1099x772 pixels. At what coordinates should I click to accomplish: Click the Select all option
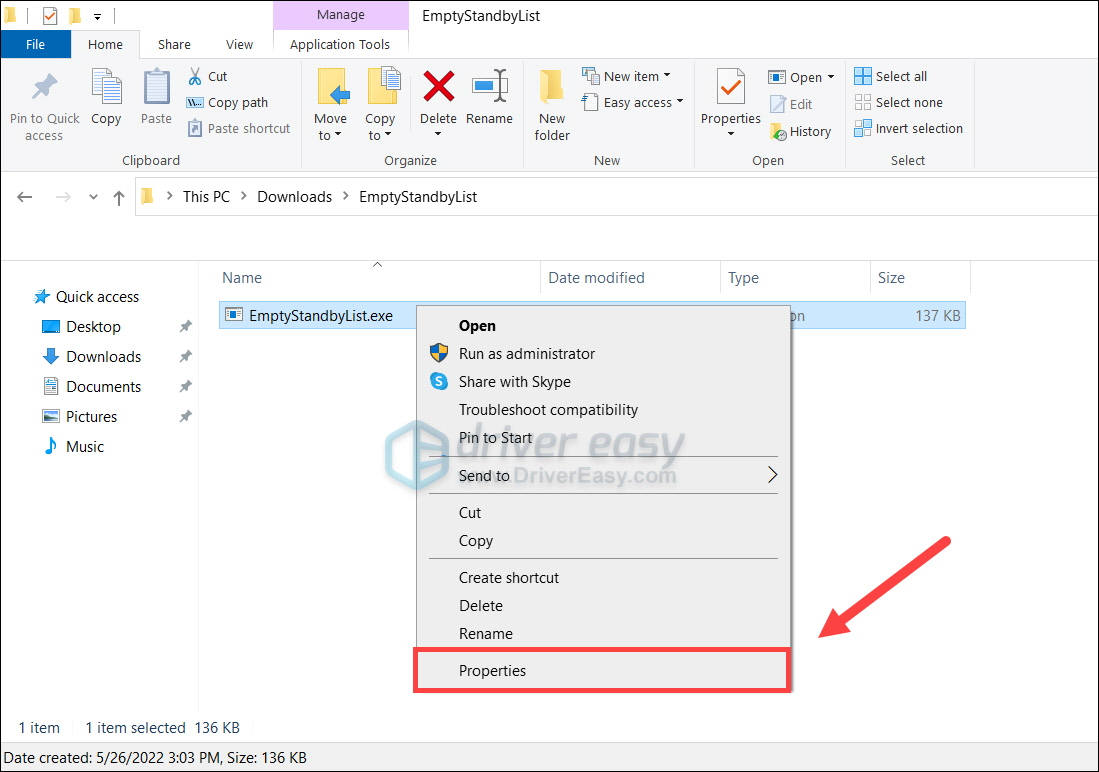pyautogui.click(x=891, y=76)
